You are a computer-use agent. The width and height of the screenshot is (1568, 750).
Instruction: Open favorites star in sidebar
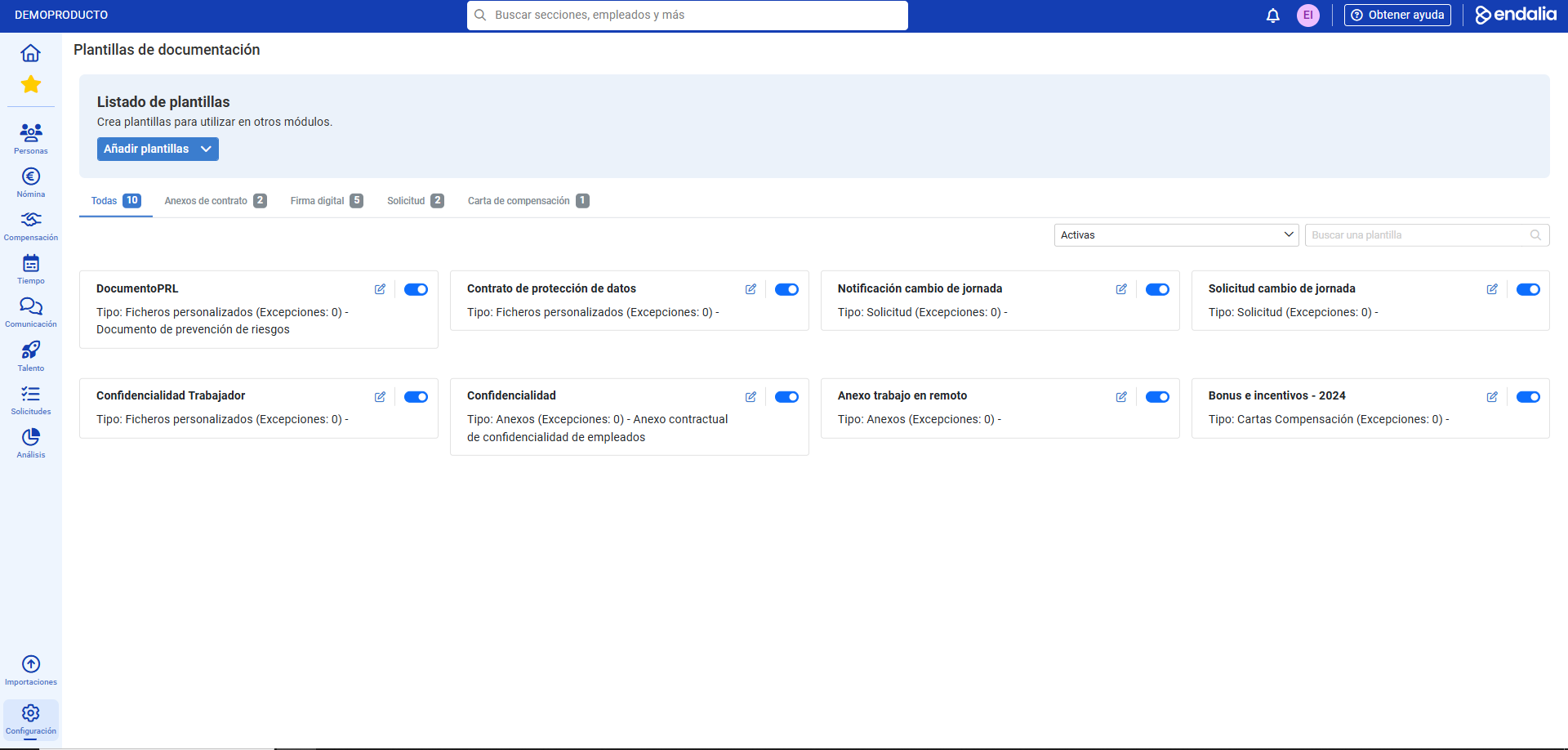[30, 84]
